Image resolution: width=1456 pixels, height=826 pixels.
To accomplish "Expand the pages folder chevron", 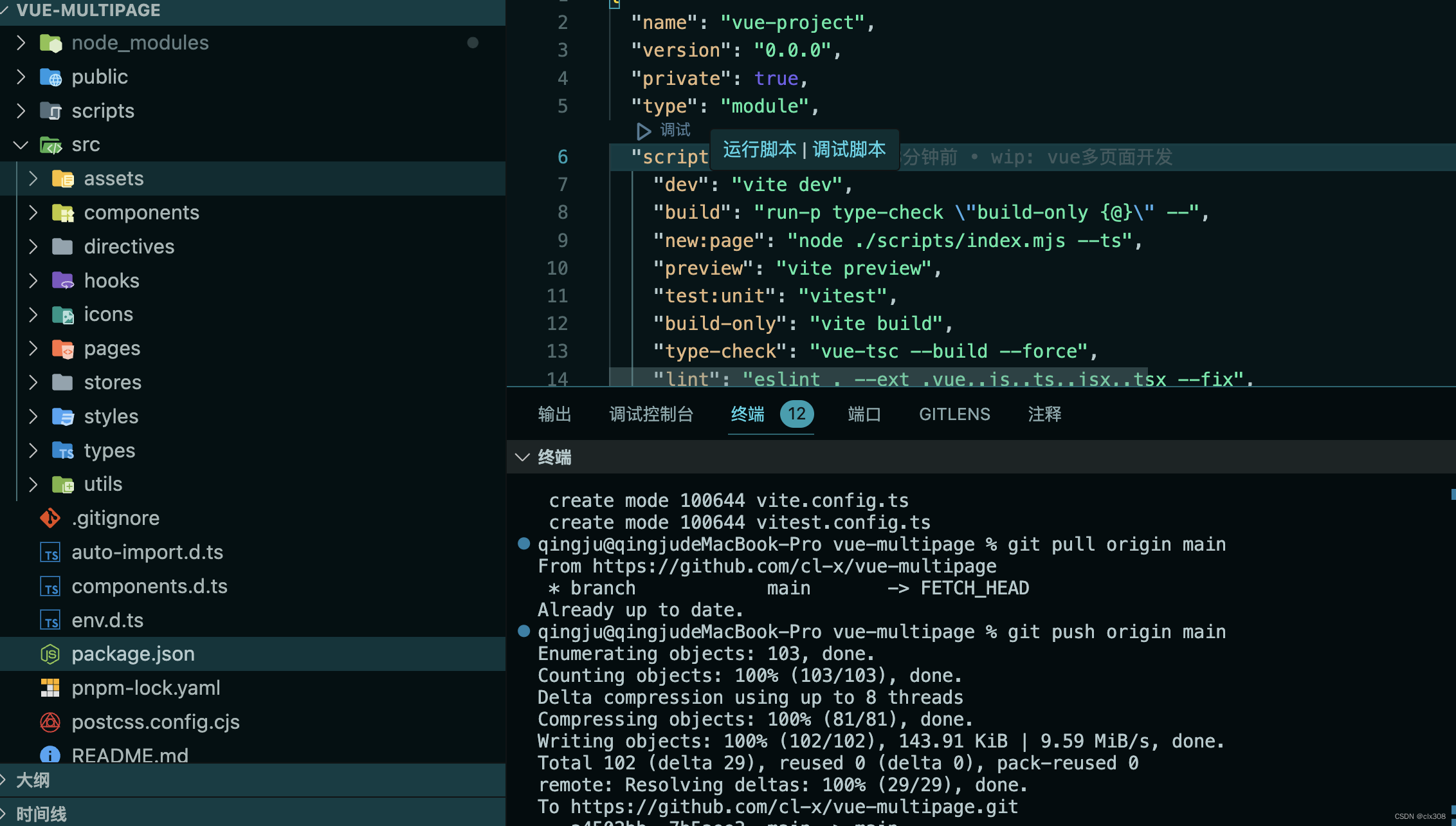I will [33, 349].
